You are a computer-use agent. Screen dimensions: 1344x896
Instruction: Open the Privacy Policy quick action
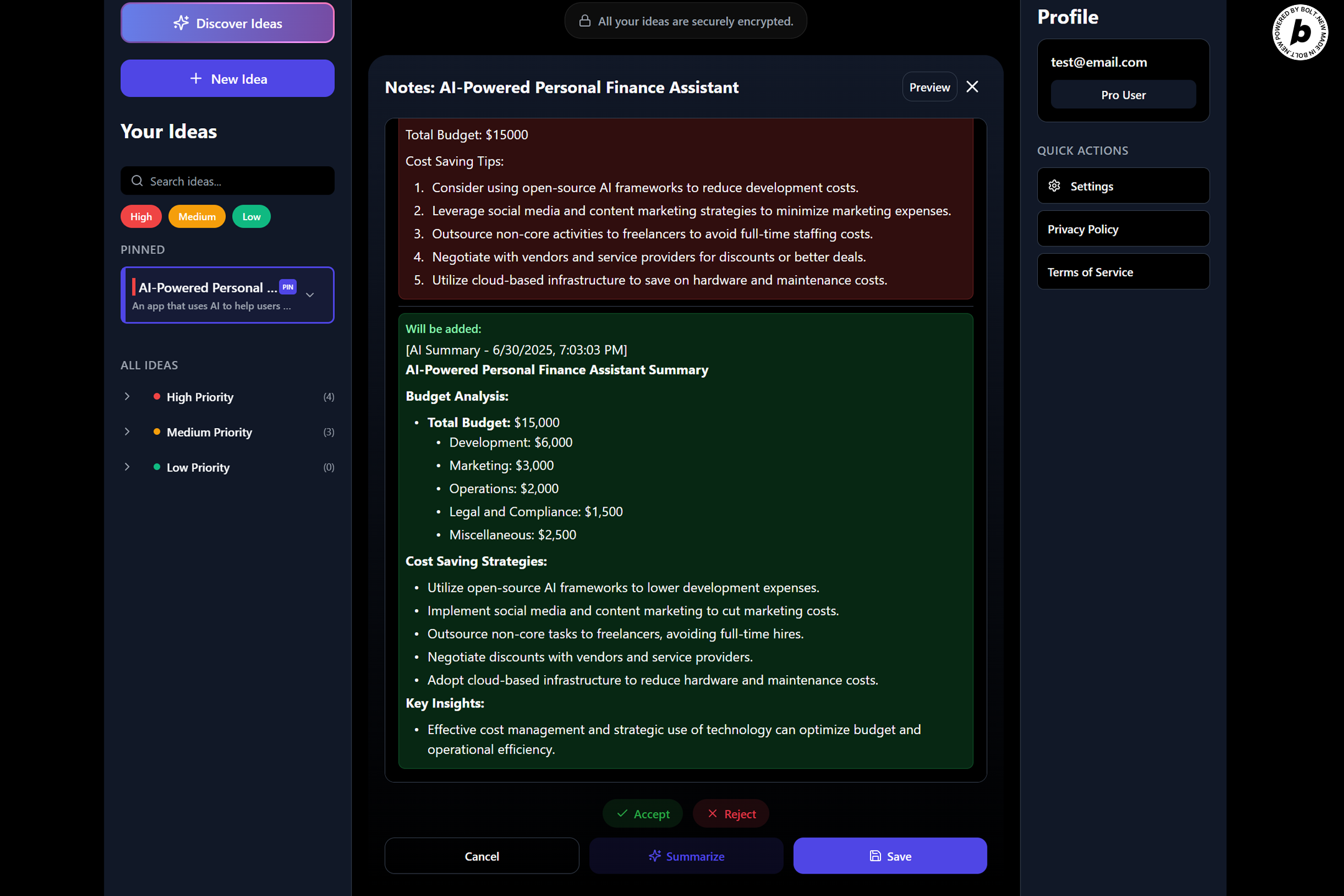(x=1122, y=229)
